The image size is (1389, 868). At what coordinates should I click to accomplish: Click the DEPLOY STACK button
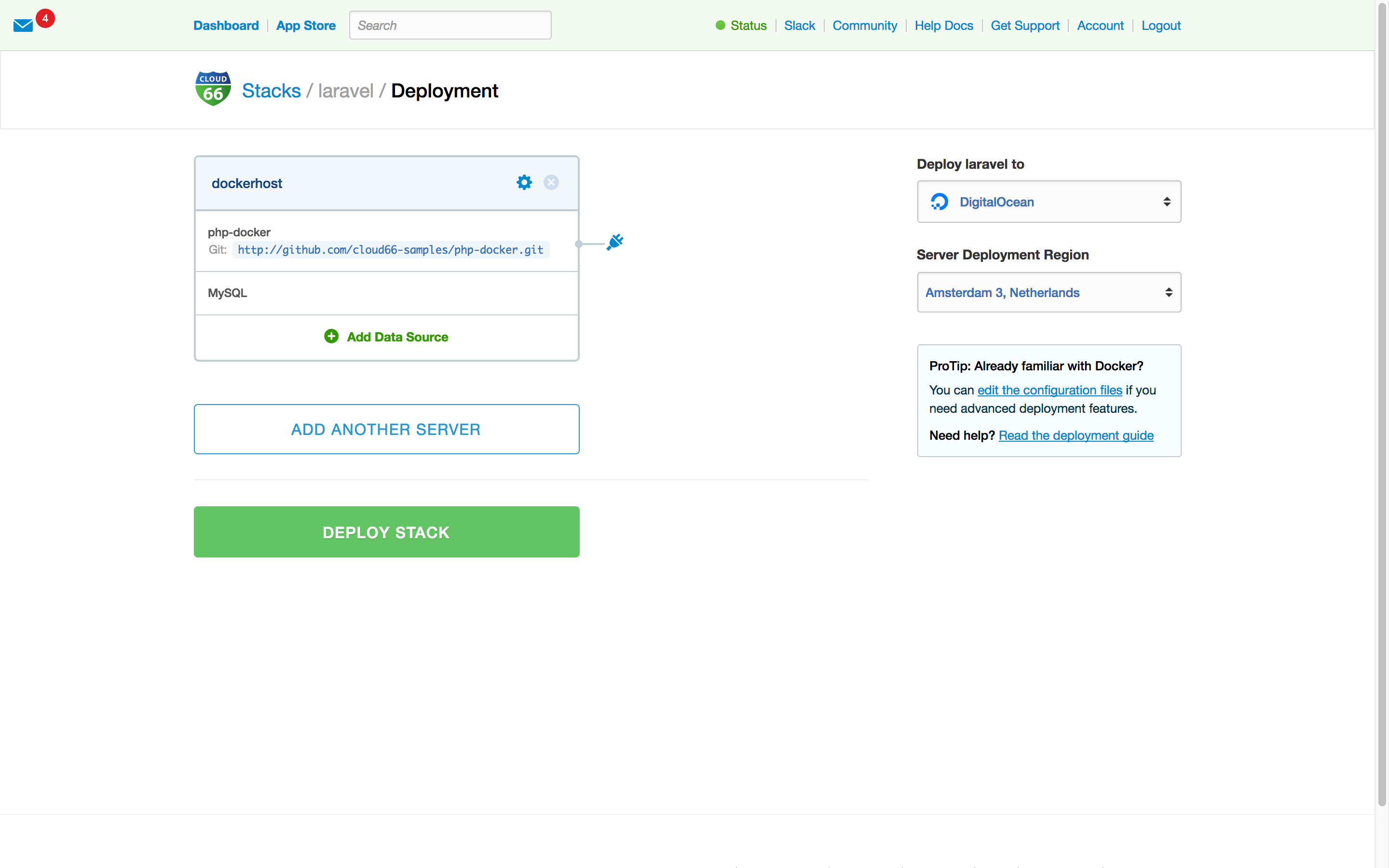(386, 531)
